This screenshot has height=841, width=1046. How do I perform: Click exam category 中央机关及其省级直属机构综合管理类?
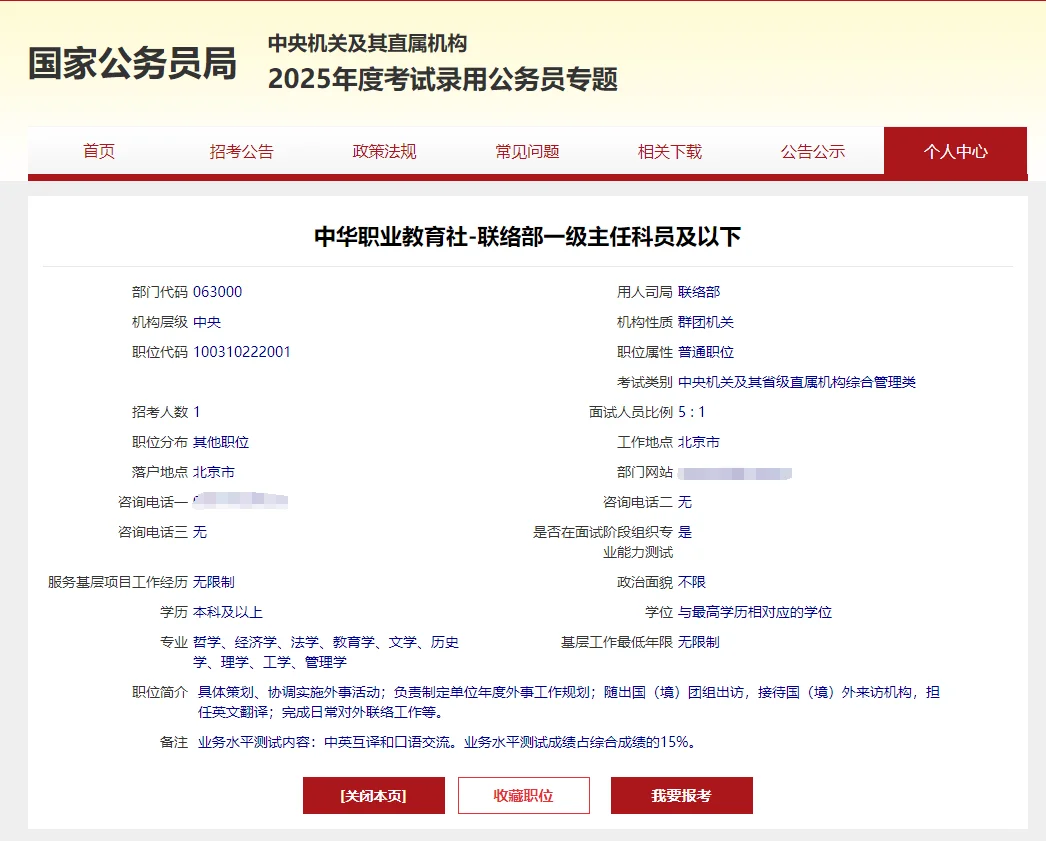(797, 382)
